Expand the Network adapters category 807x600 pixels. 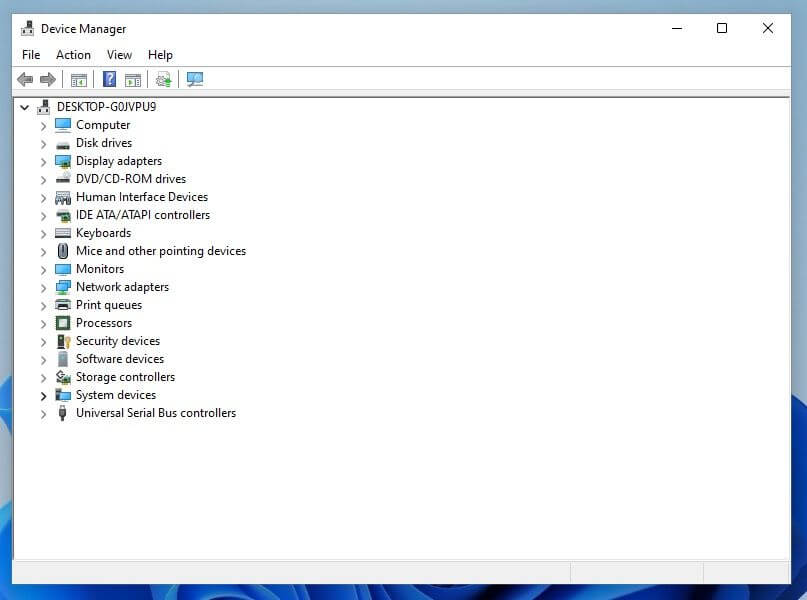click(x=42, y=287)
